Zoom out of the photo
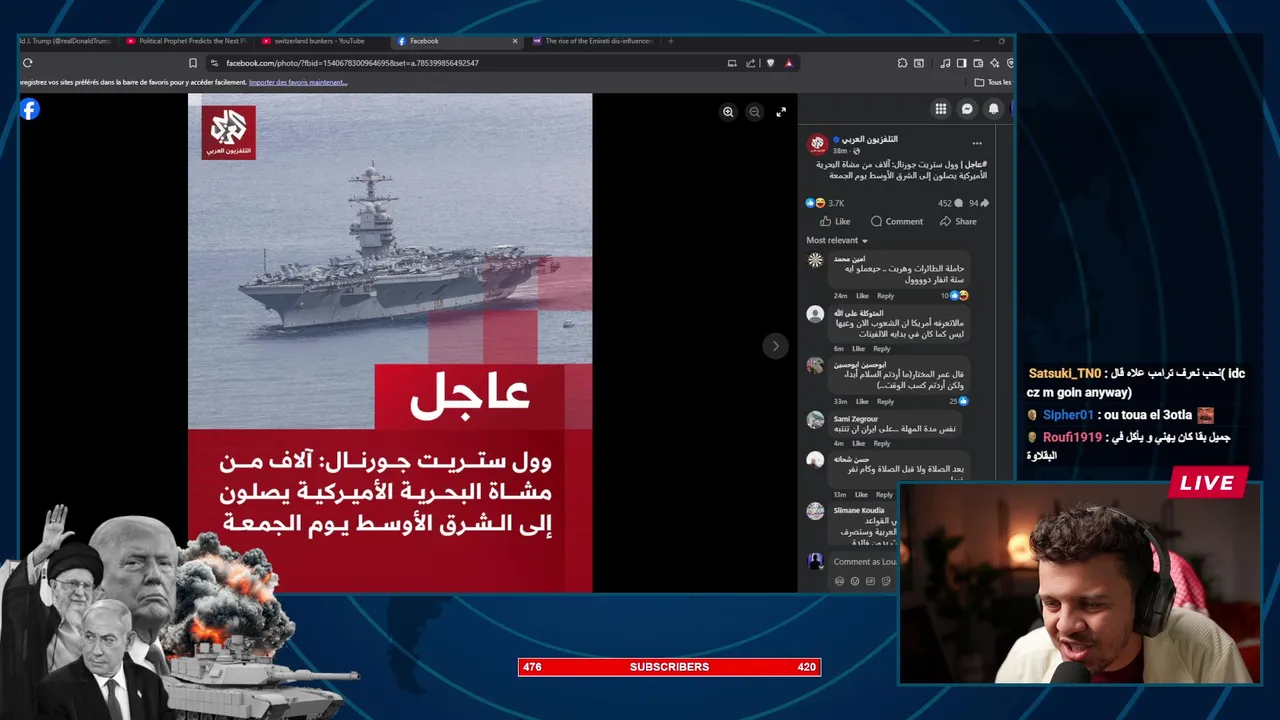The image size is (1280, 720). 755,112
